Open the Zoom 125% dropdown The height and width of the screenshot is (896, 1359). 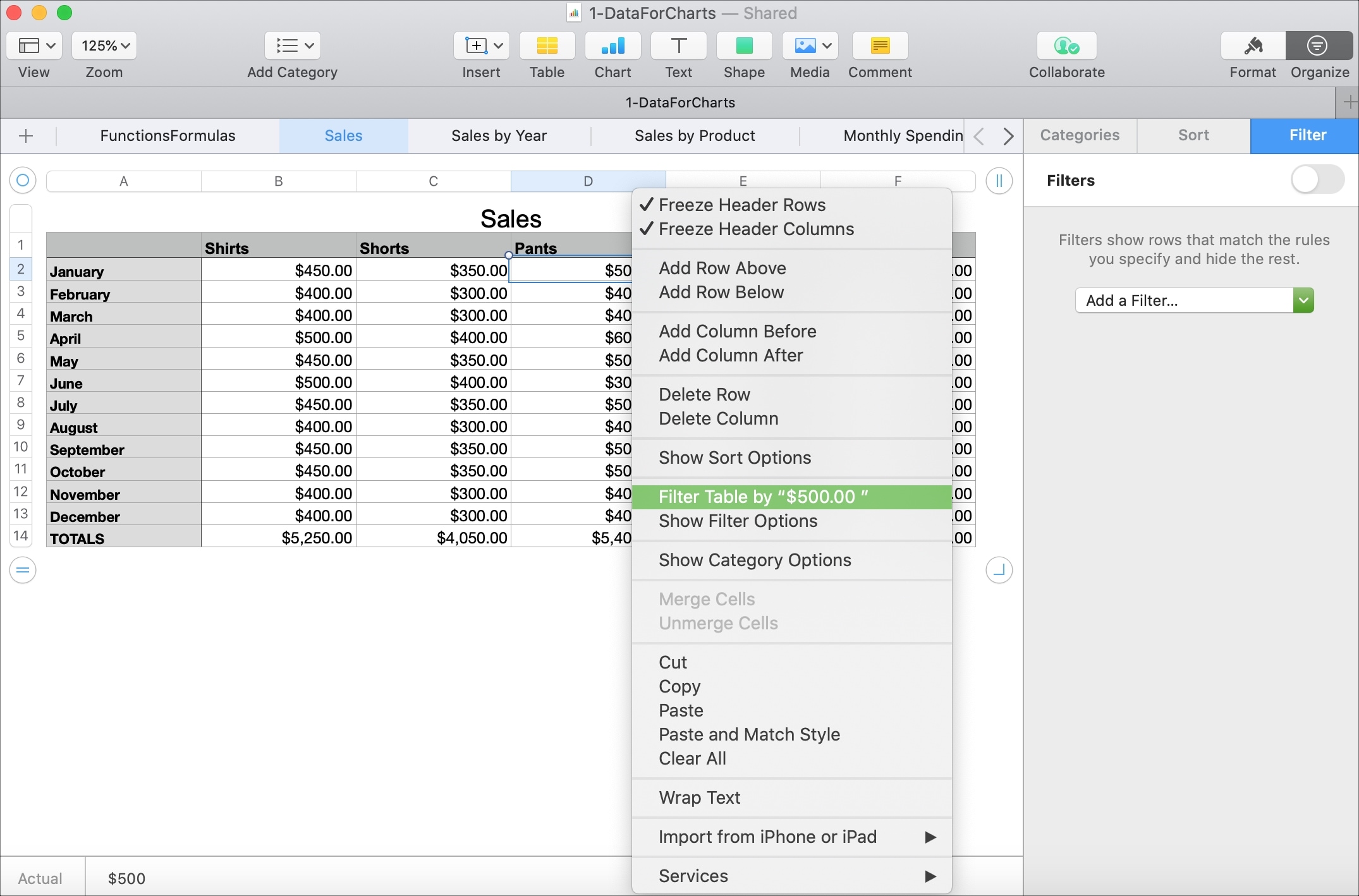coord(104,45)
